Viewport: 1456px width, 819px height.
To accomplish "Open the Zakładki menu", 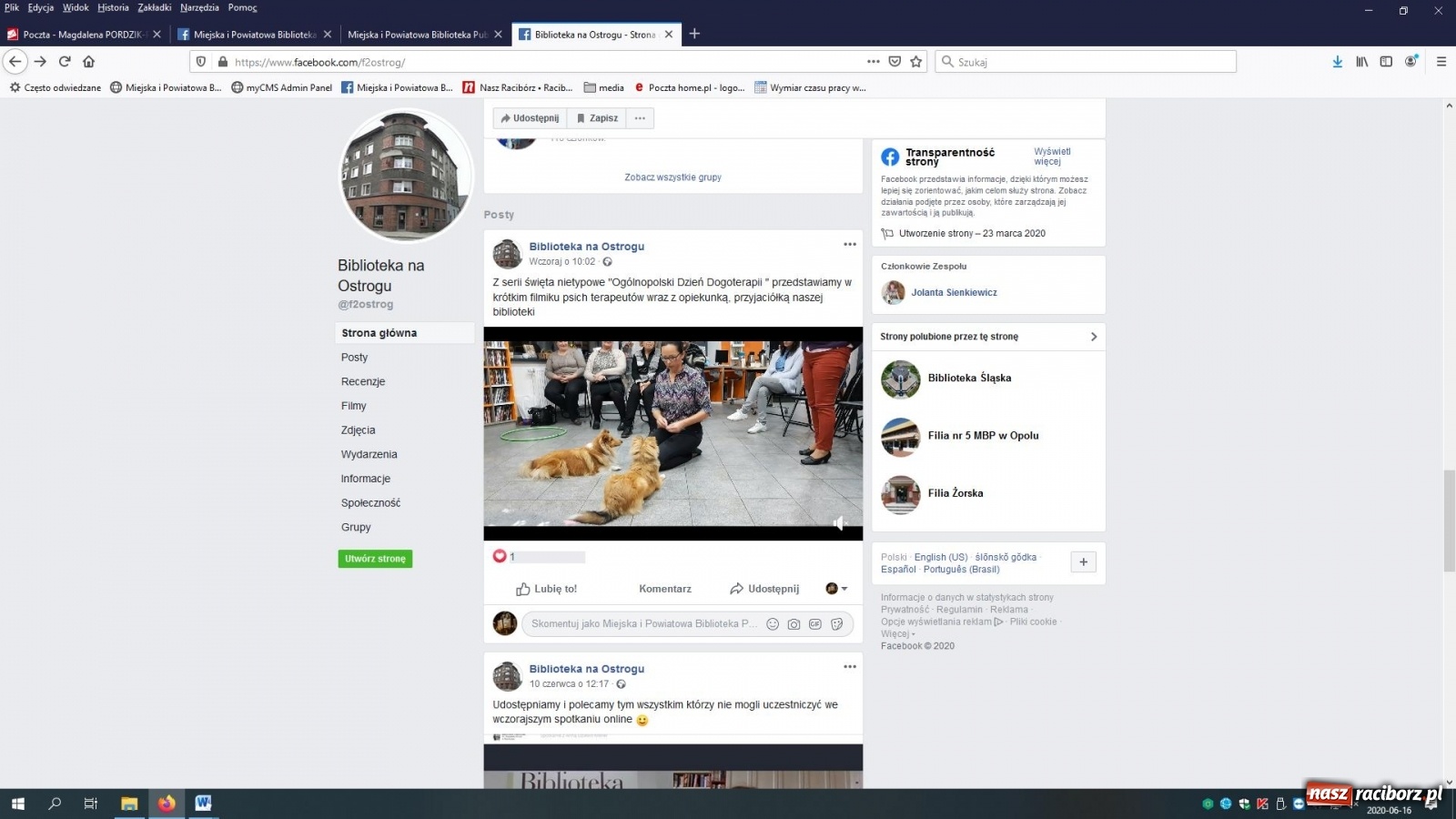I will 153,6.
